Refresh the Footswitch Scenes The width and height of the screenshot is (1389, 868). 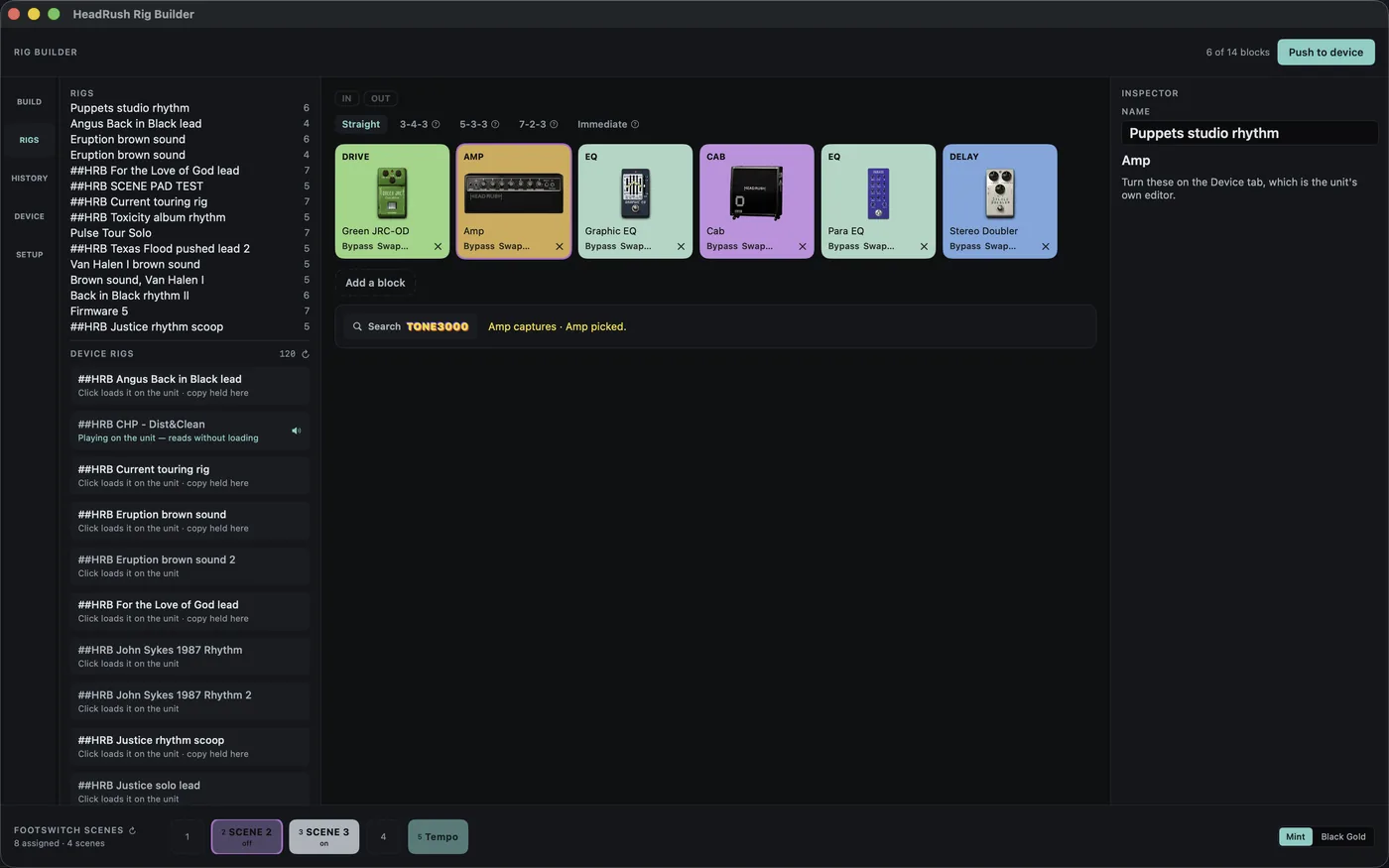click(132, 831)
